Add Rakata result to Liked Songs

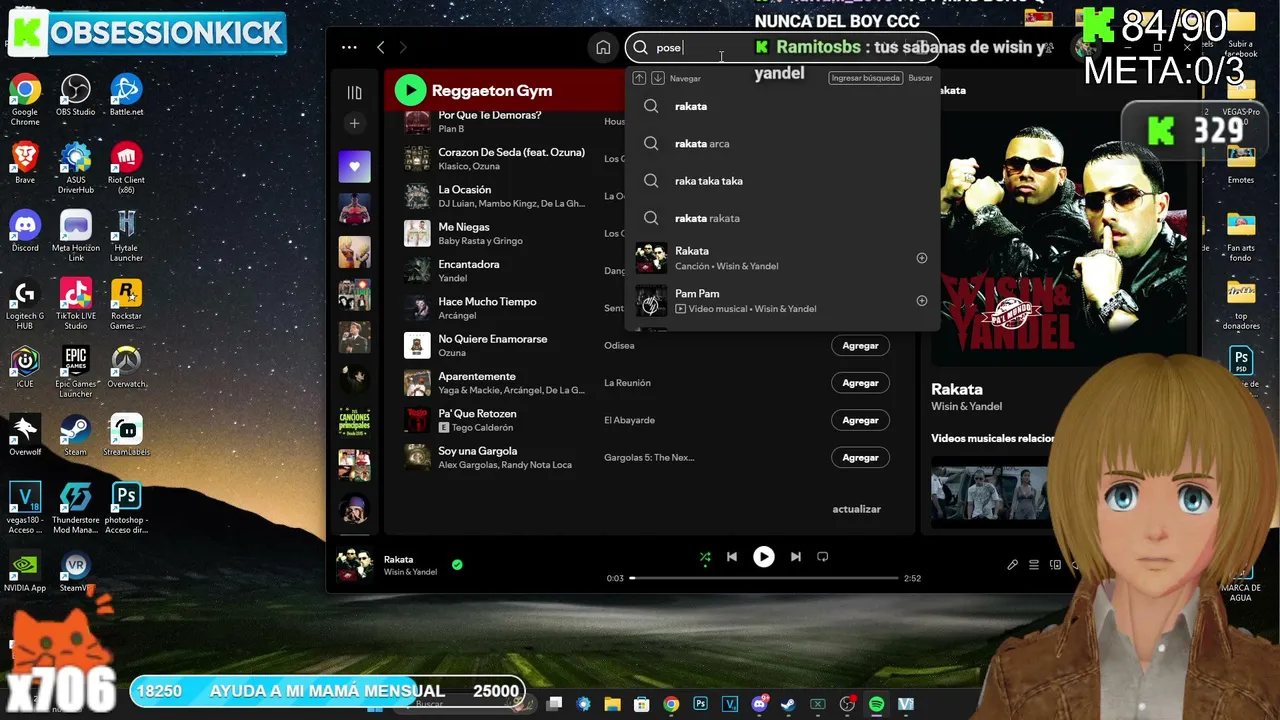point(922,258)
